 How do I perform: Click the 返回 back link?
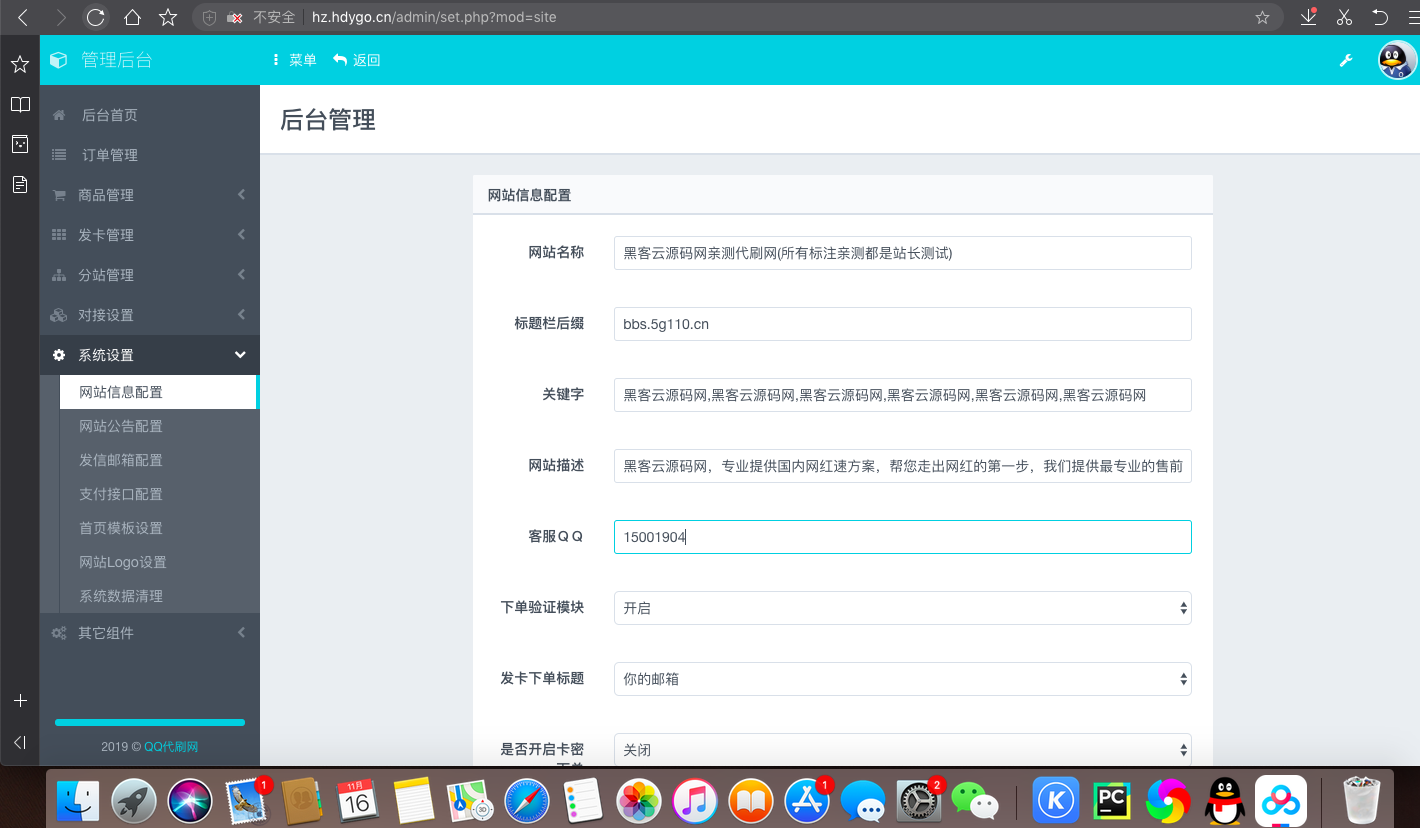pyautogui.click(x=357, y=60)
